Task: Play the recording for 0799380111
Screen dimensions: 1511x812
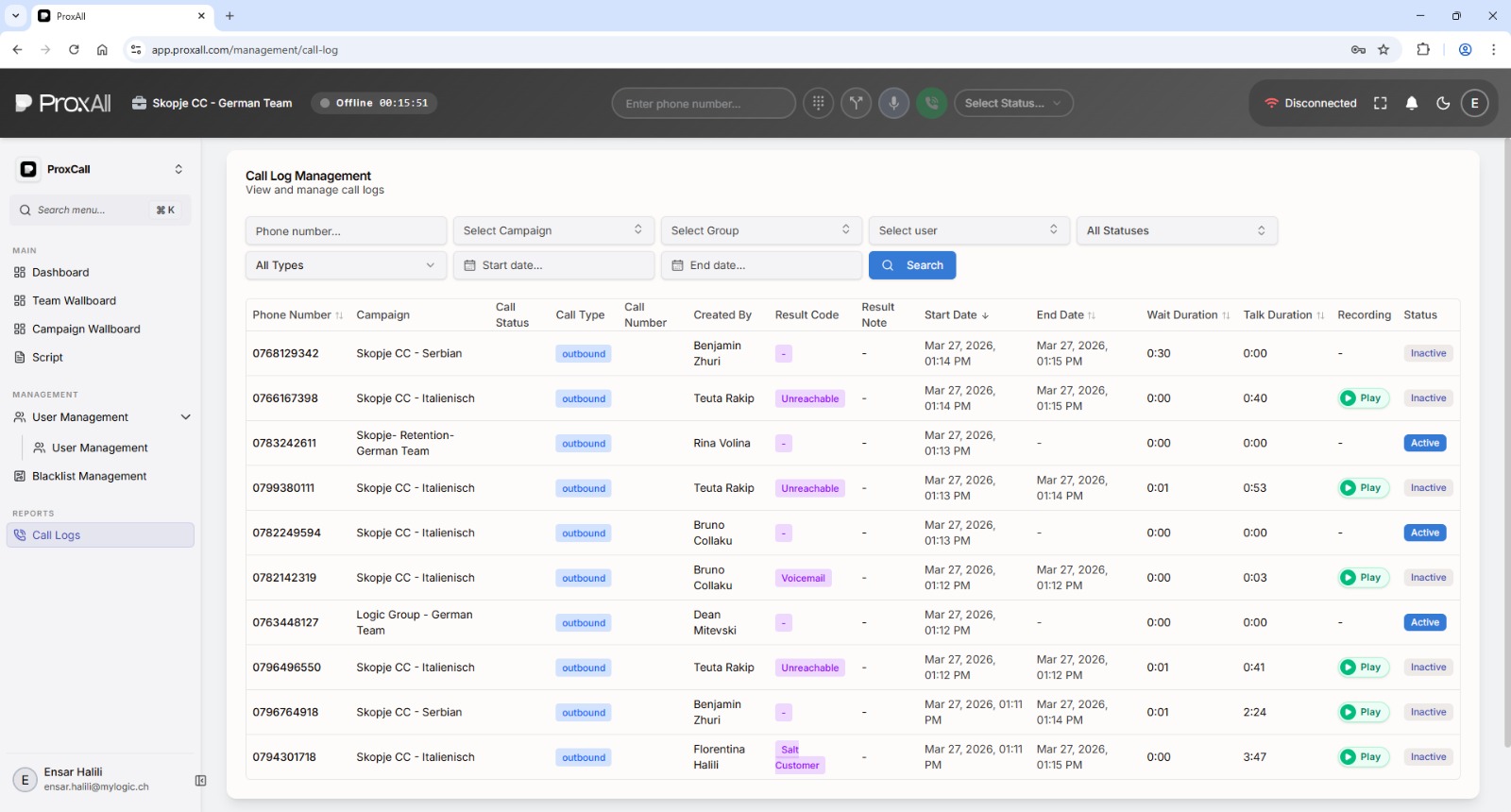Action: (1363, 488)
